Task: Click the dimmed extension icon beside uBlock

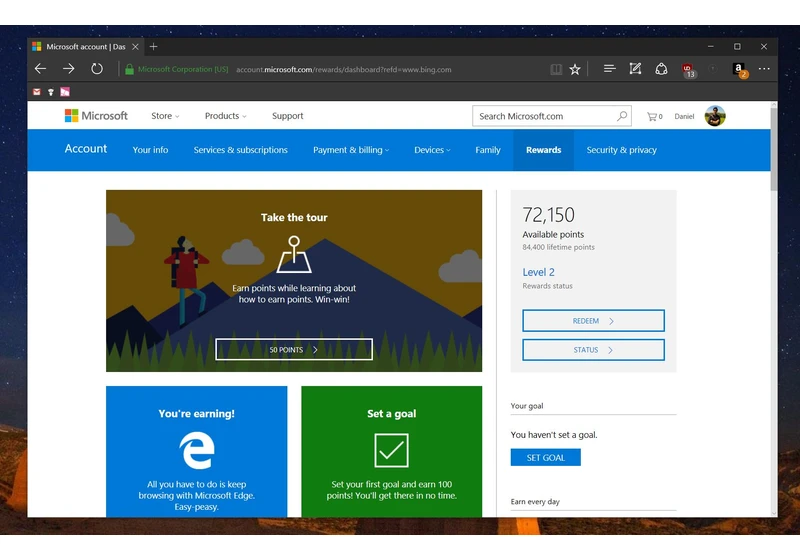Action: click(713, 69)
